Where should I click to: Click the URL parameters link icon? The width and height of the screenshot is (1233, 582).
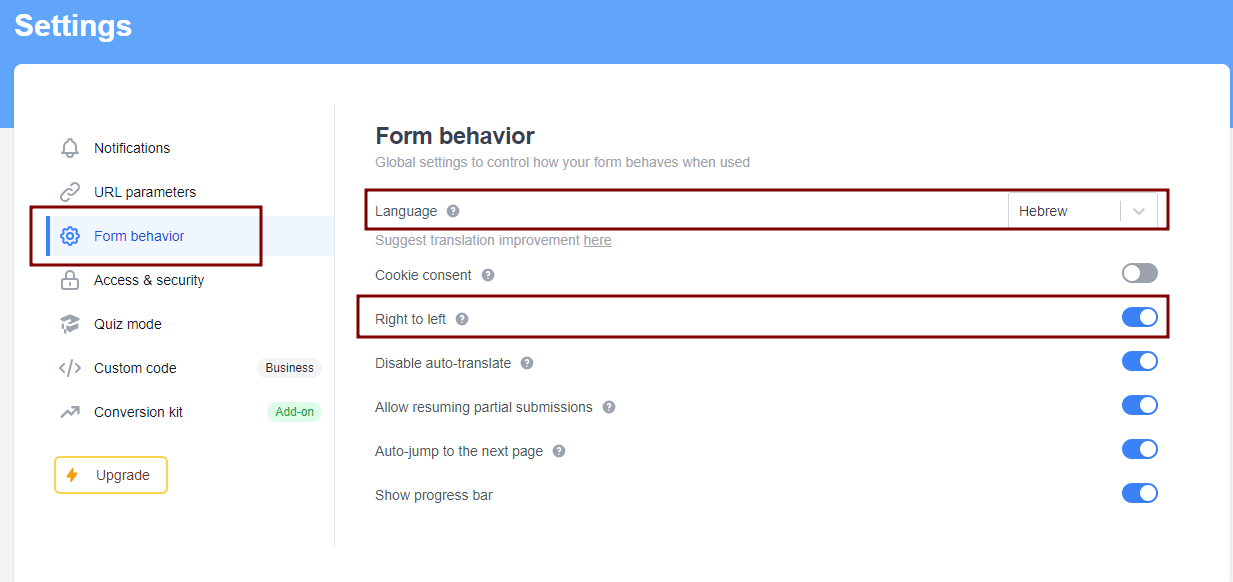click(x=70, y=192)
